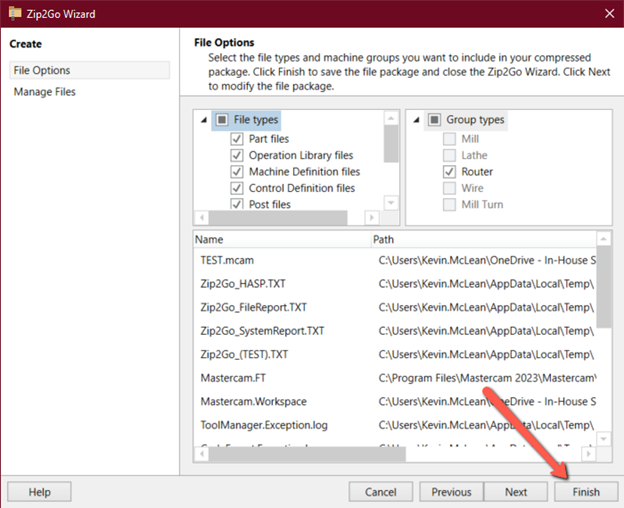Cancel the Zip2Go Wizard
The width and height of the screenshot is (624, 508).
tap(381, 492)
